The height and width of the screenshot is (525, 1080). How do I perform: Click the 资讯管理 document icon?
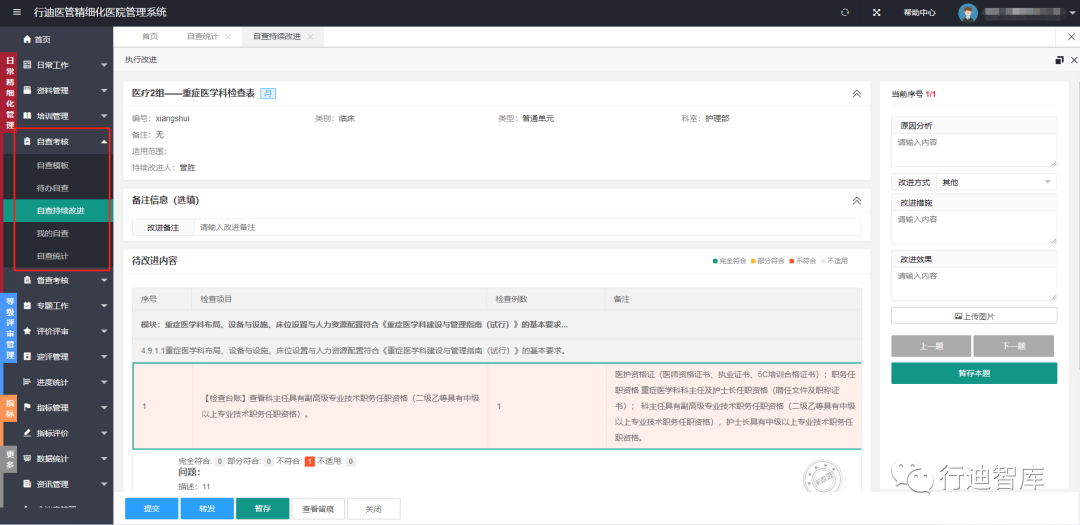coord(27,484)
